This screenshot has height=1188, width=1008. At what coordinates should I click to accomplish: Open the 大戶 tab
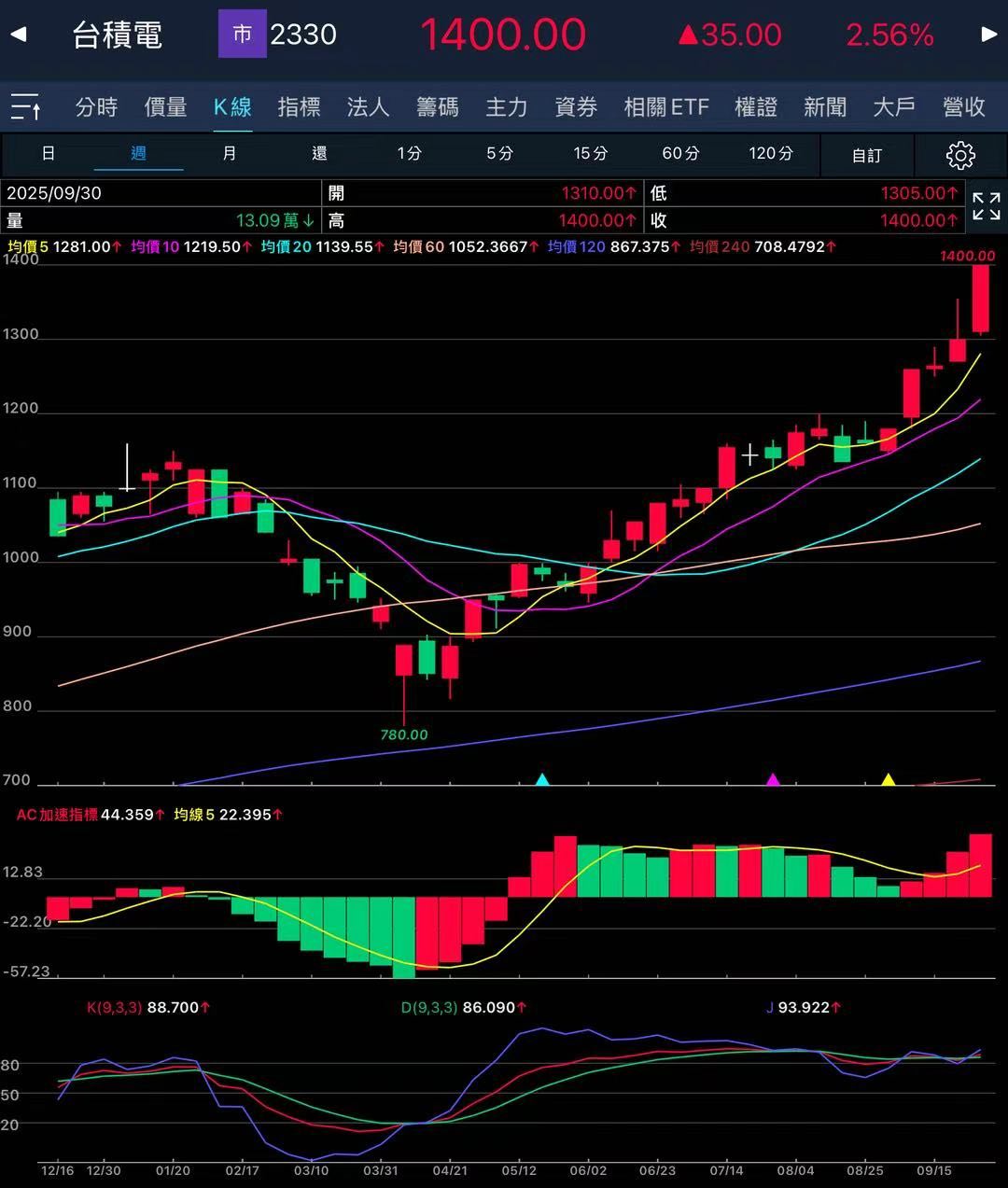click(894, 107)
